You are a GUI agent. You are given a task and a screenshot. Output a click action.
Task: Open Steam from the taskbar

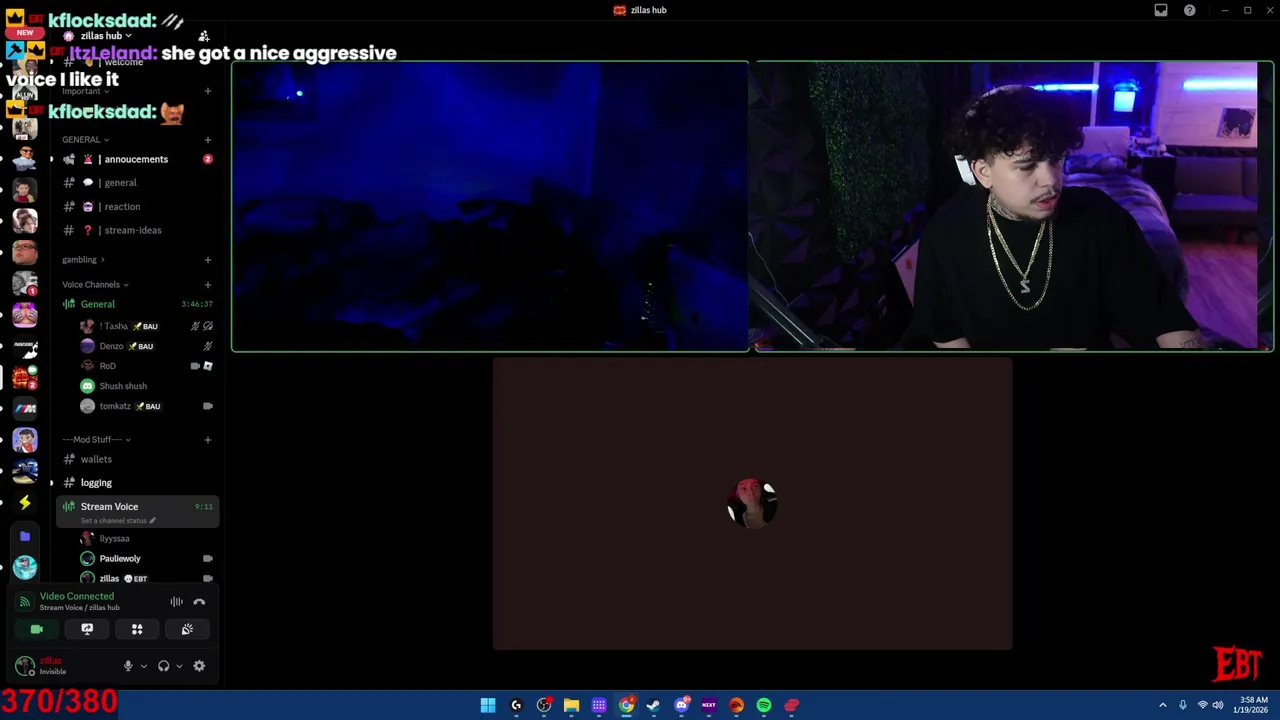pyautogui.click(x=654, y=705)
